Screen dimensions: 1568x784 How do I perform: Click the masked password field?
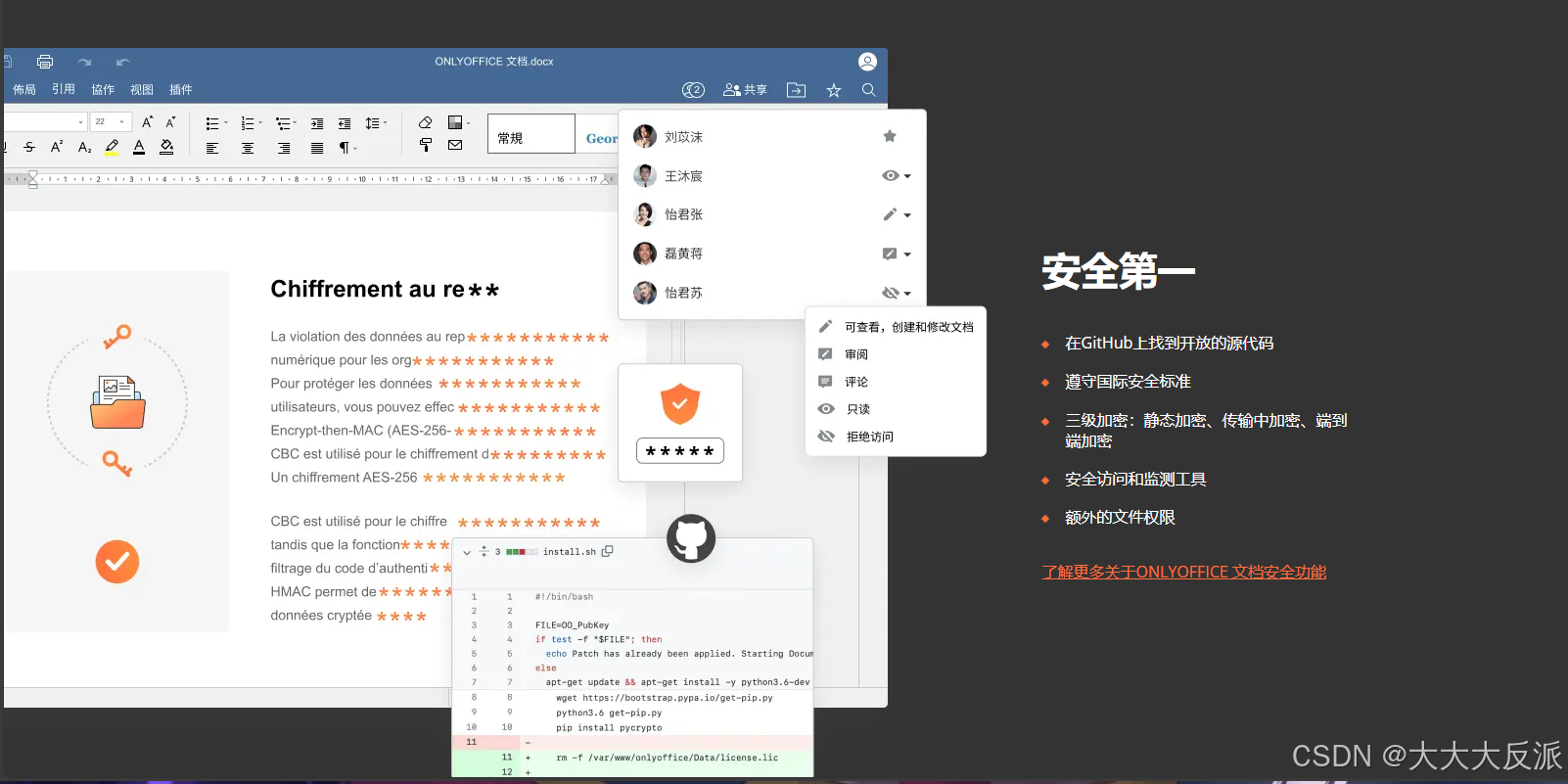tap(680, 451)
